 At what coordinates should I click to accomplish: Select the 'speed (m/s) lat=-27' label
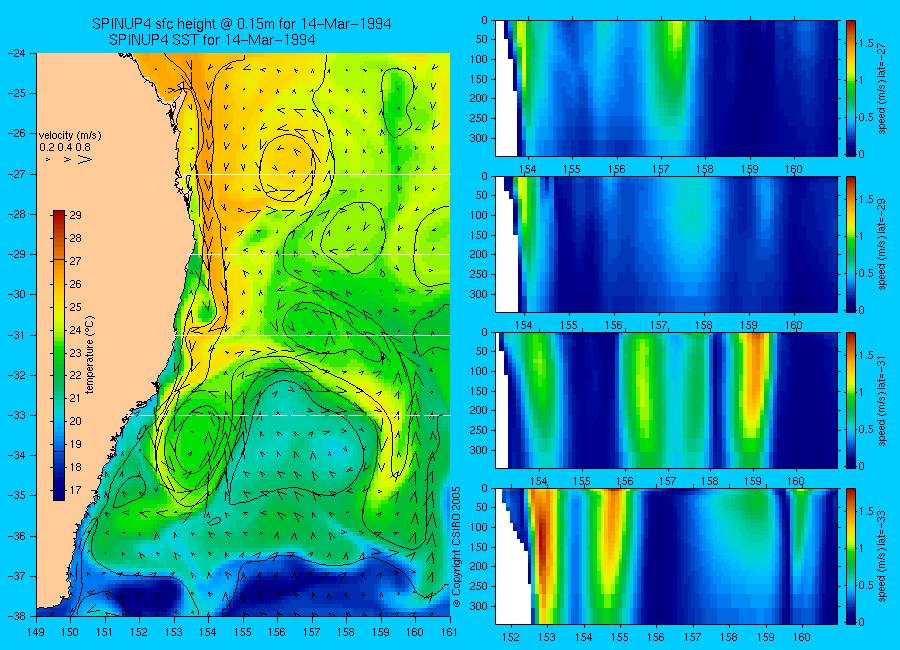[x=883, y=89]
